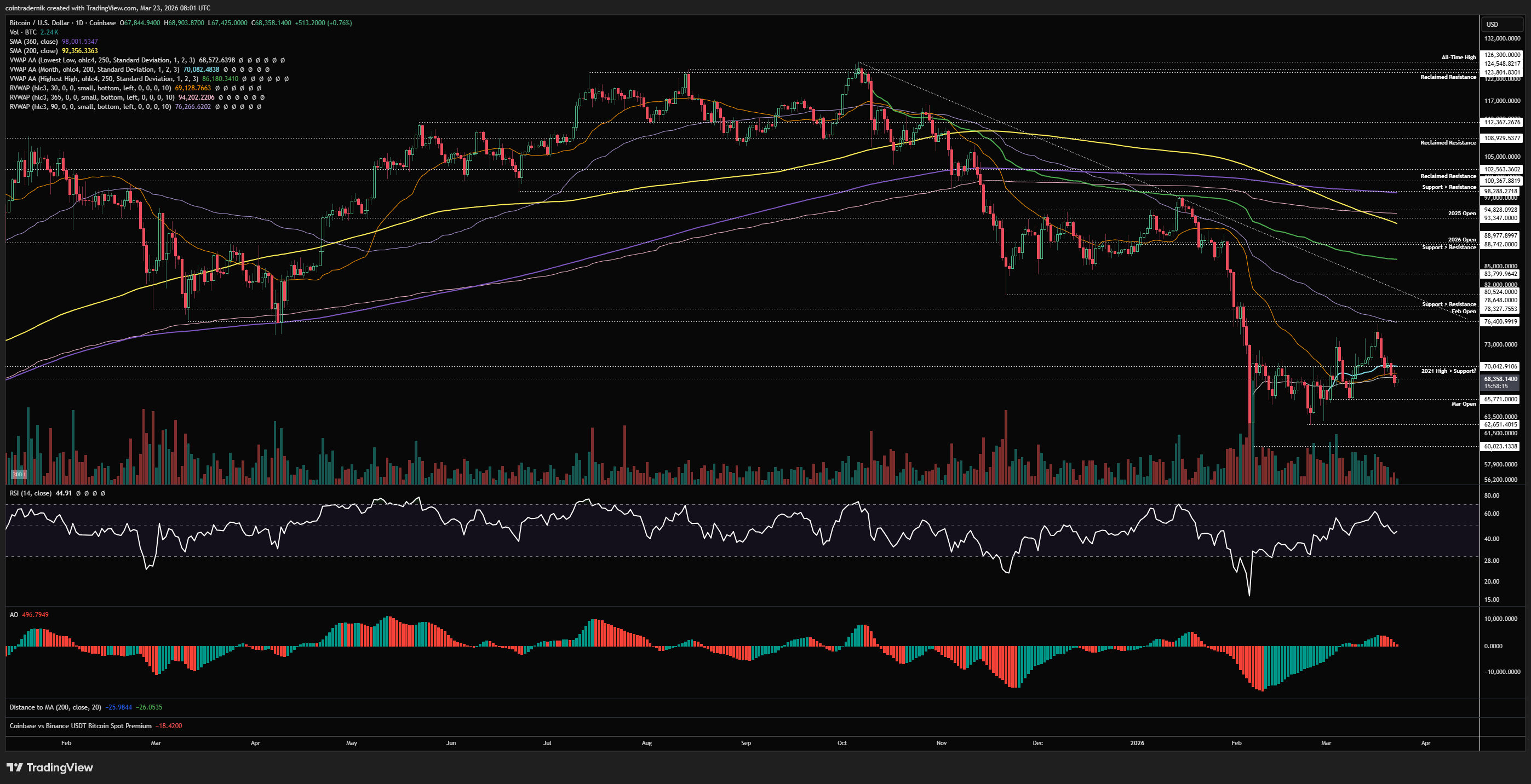
Task: Click the 2021 High > Support? label
Action: (1448, 371)
